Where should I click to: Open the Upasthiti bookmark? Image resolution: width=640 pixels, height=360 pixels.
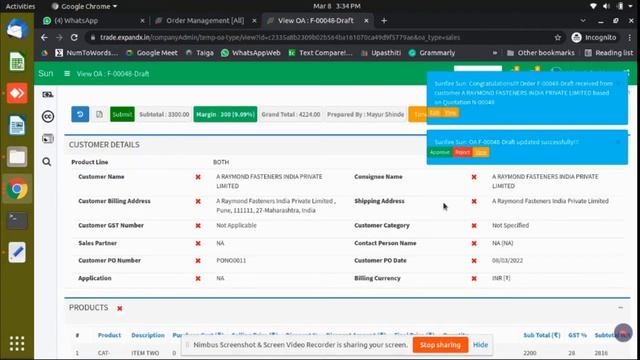pyautogui.click(x=381, y=53)
